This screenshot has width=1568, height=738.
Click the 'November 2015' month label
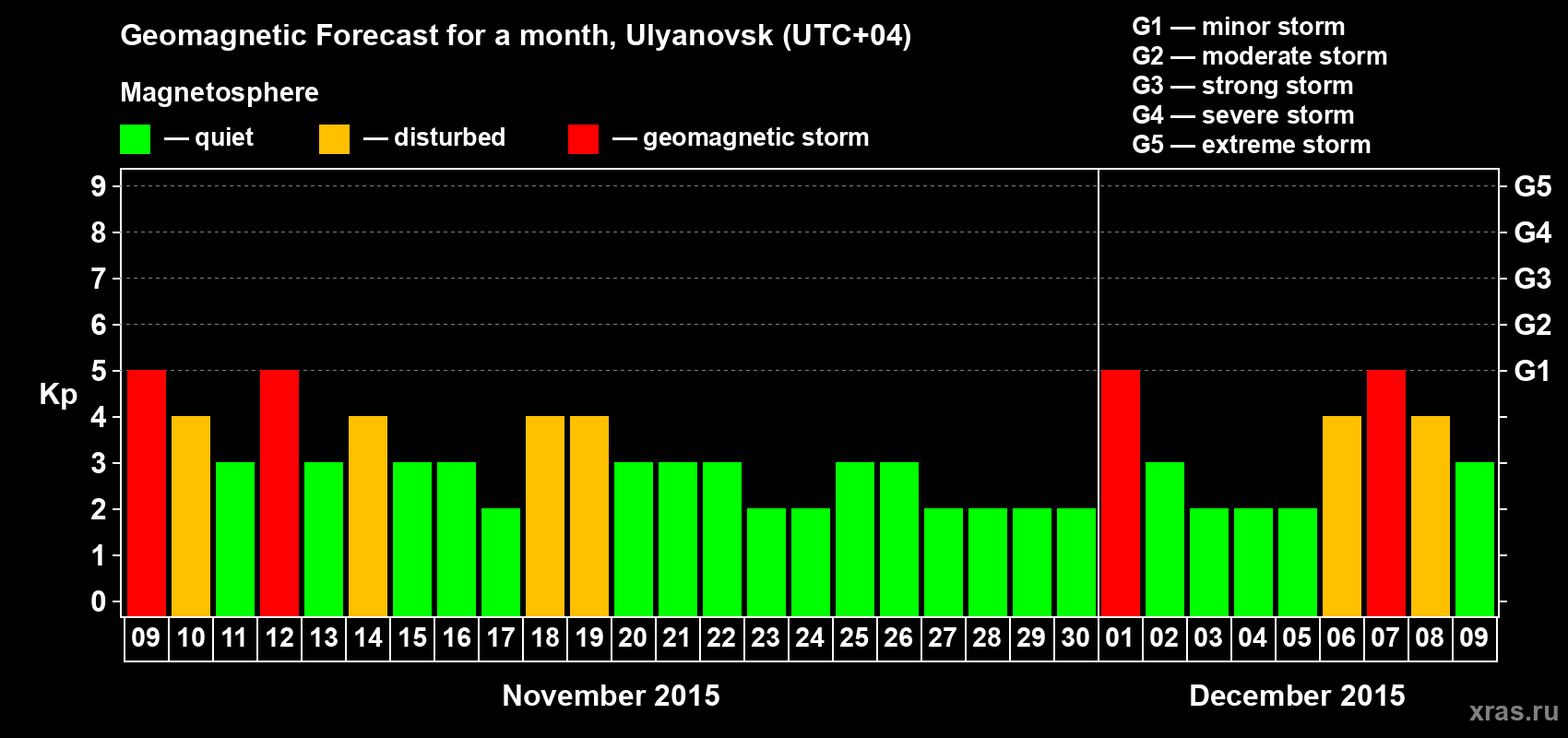coord(612,696)
